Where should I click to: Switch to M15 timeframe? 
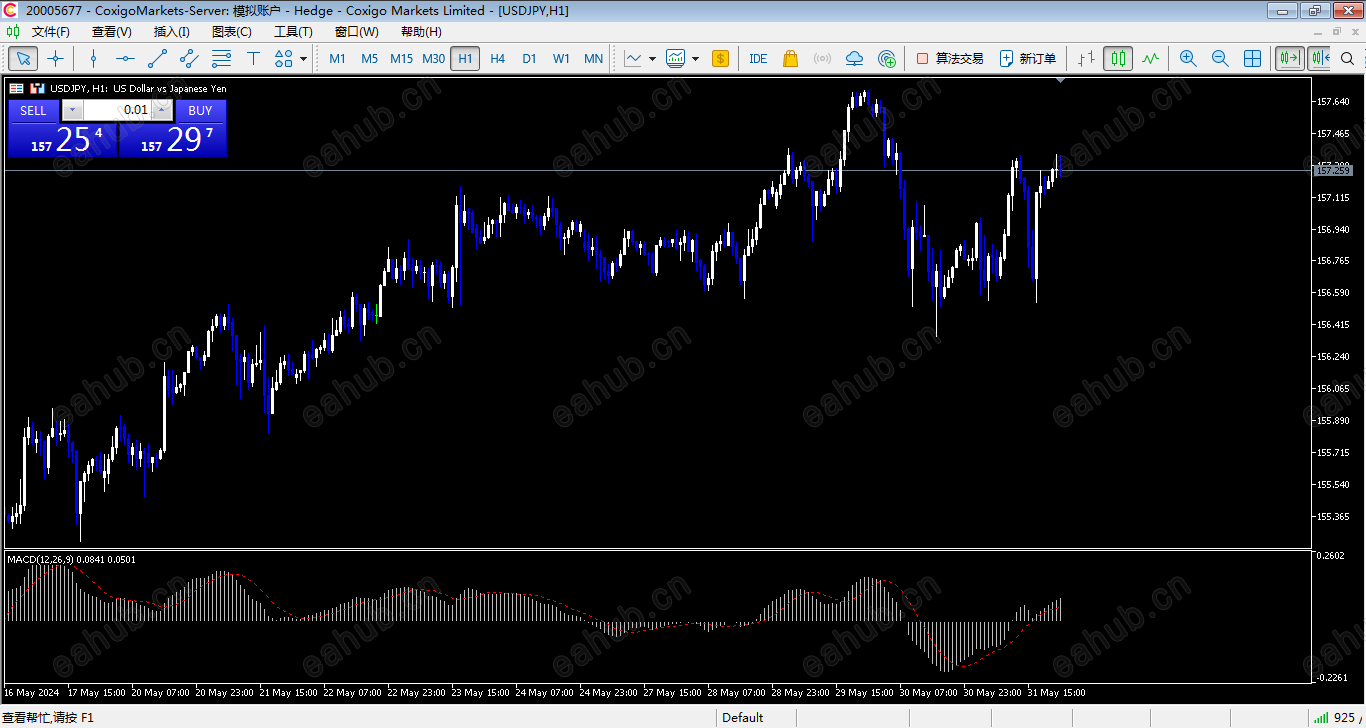coord(401,58)
